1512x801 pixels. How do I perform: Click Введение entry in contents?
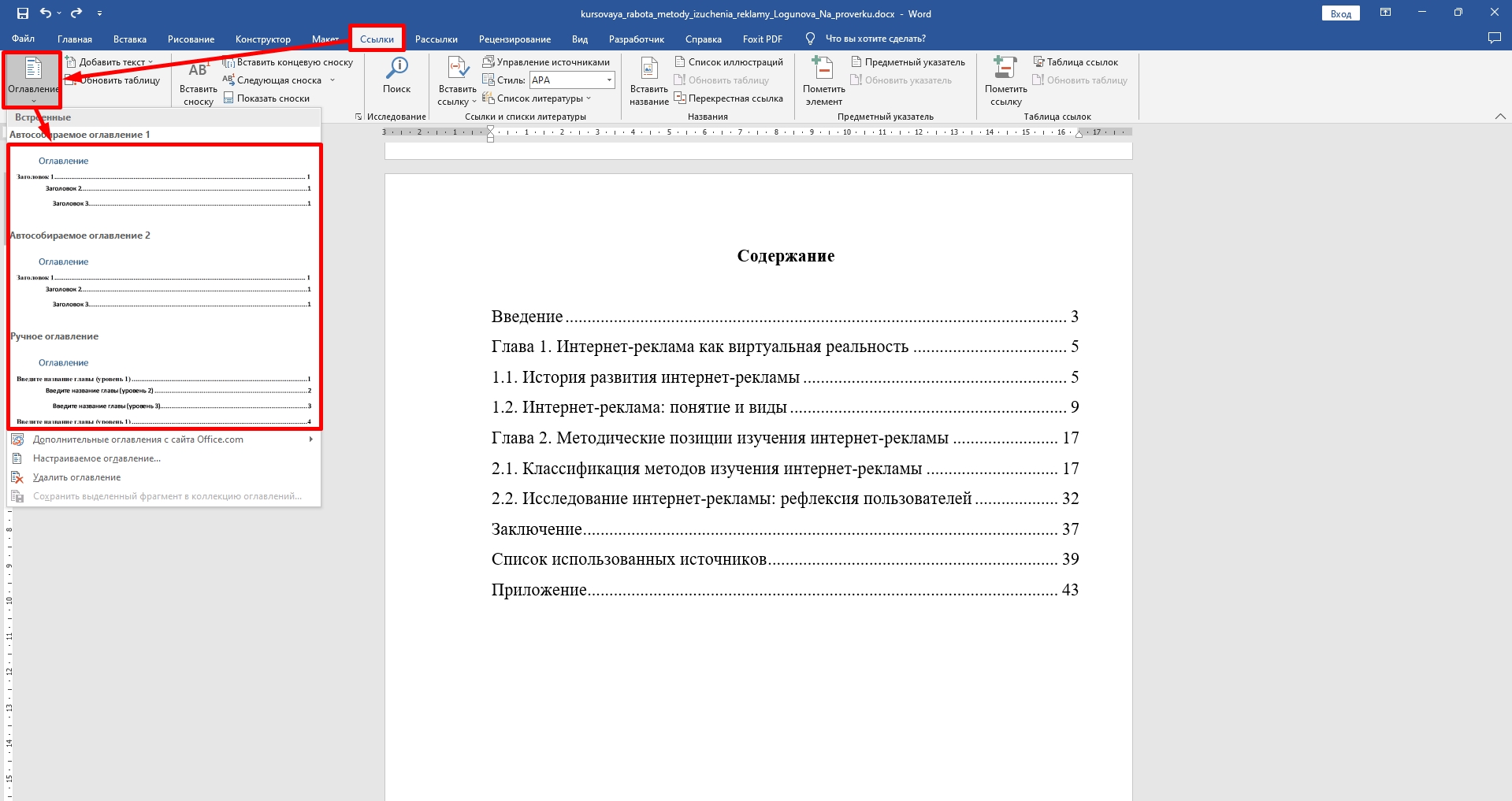pos(785,317)
